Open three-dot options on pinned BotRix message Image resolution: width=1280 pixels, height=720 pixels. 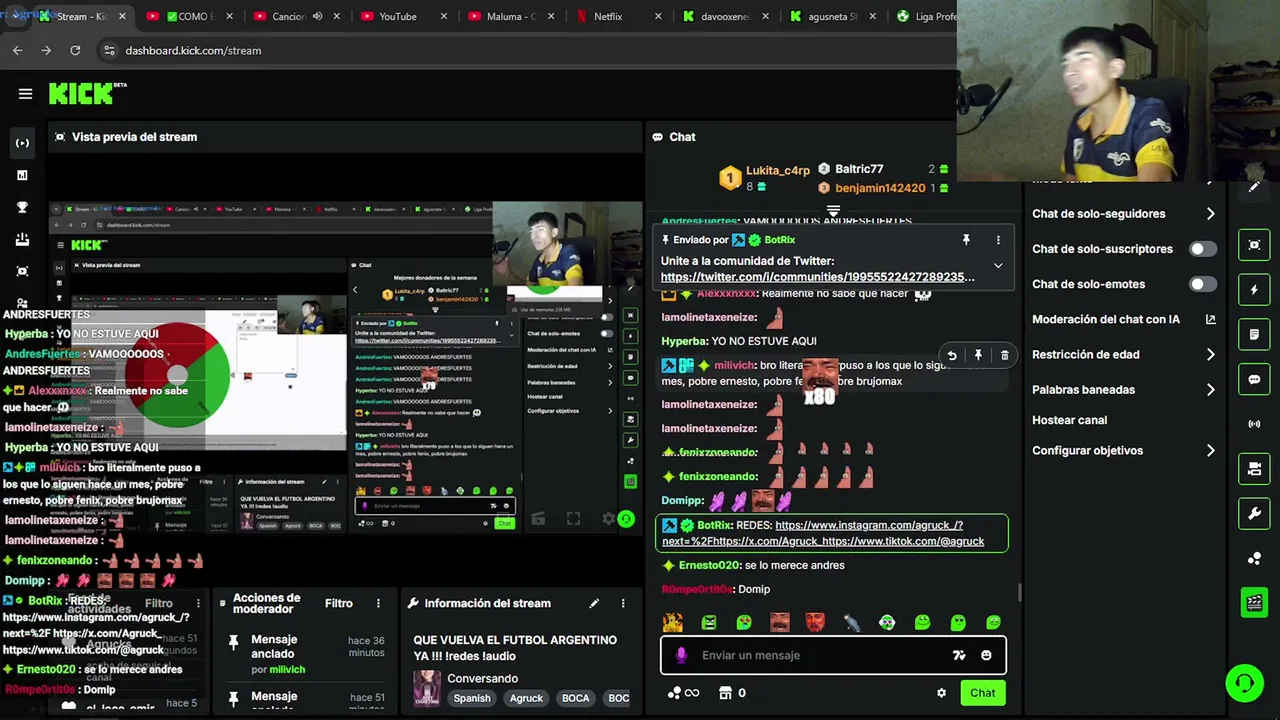click(997, 240)
